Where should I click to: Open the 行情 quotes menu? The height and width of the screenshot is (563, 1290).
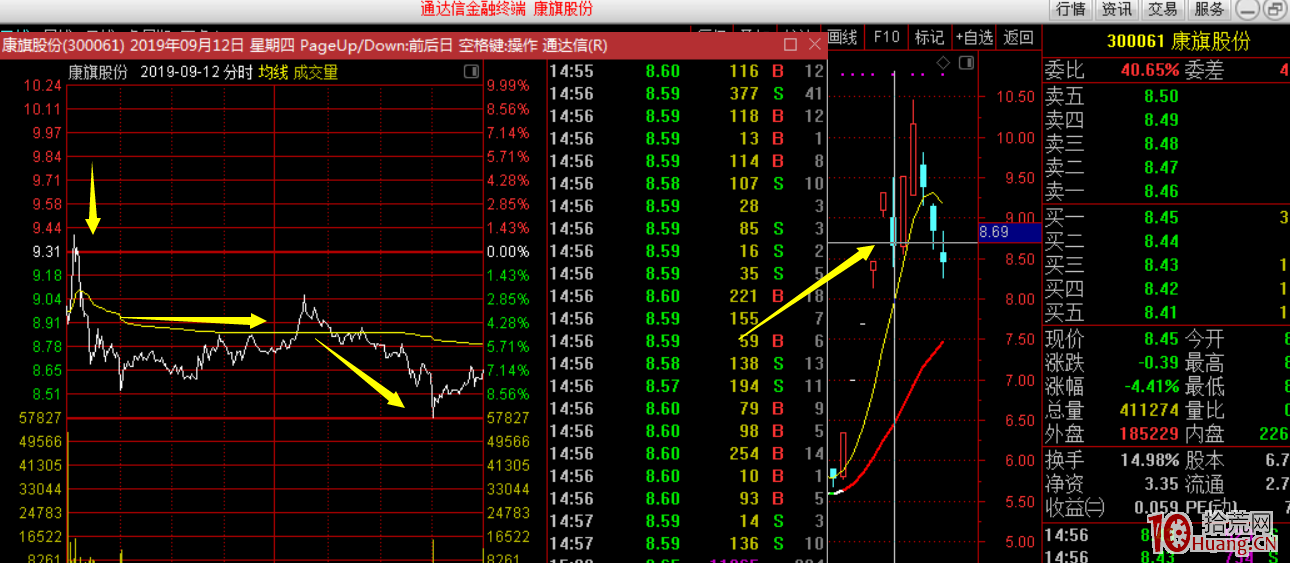[1071, 10]
